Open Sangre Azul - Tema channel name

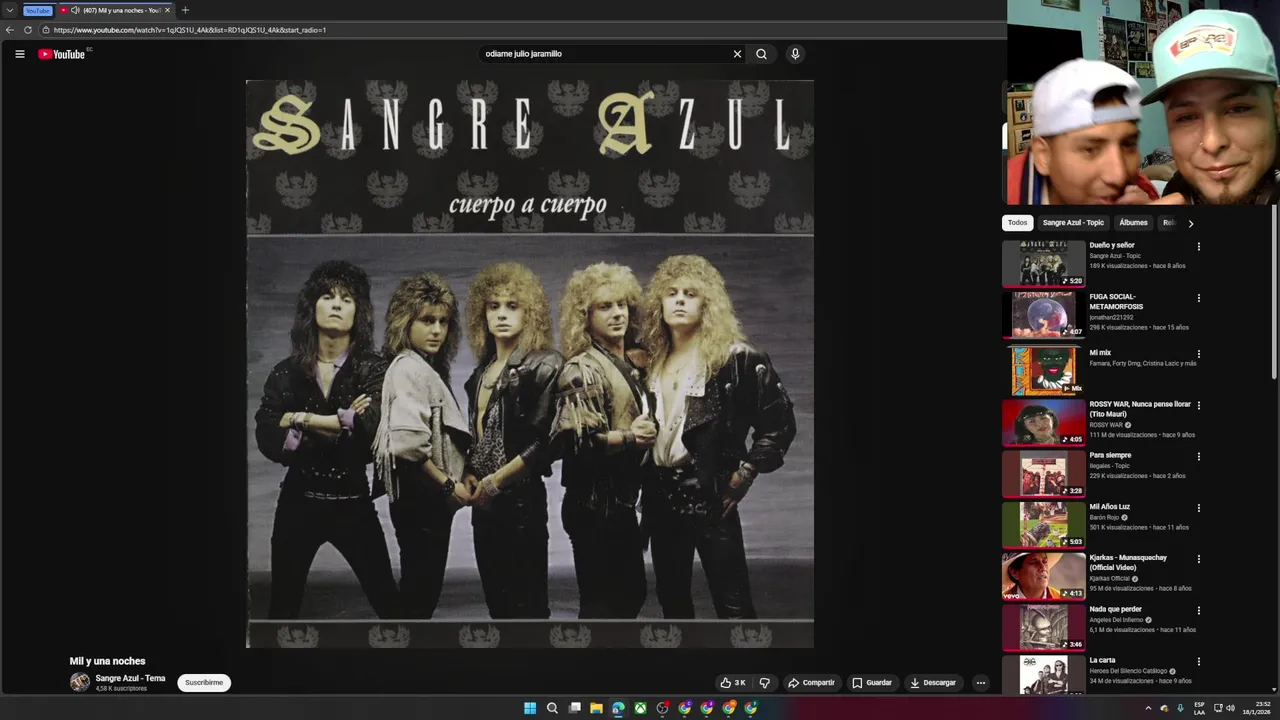tap(130, 678)
